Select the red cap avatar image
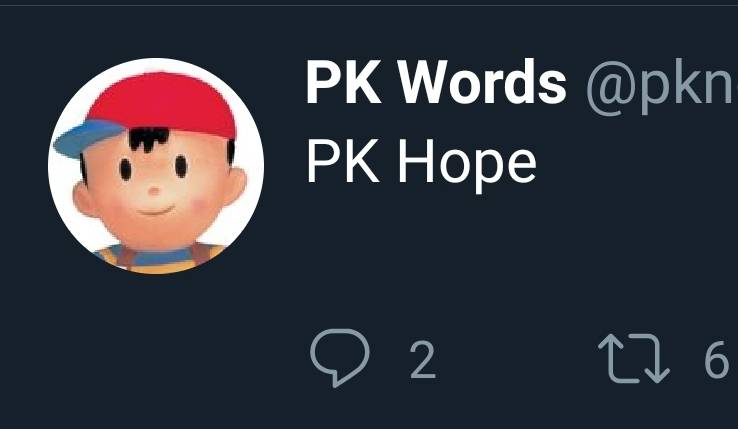Screen dimensions: 738x429 pos(156,166)
